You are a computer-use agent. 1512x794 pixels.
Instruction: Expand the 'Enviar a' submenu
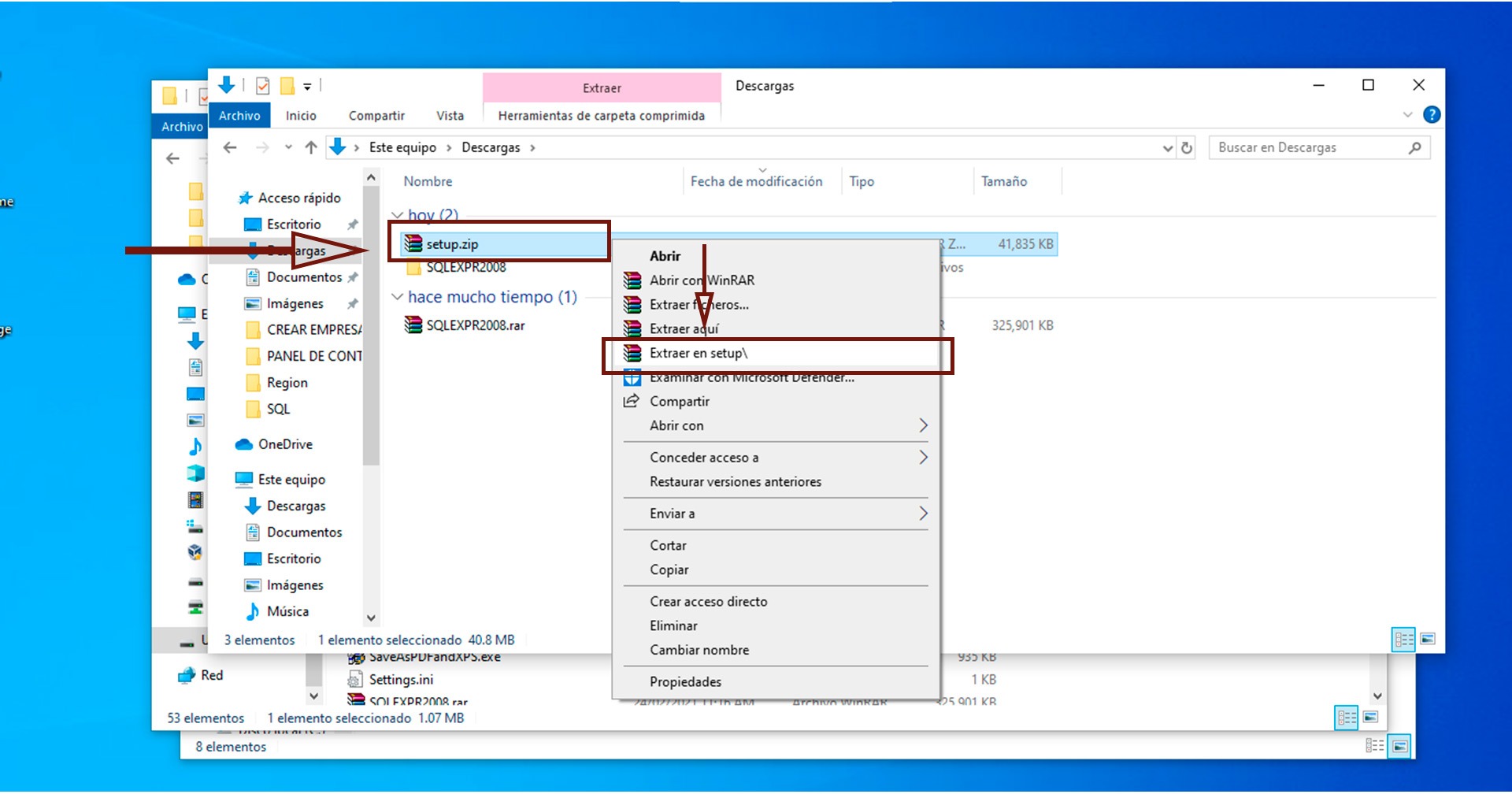(x=923, y=514)
